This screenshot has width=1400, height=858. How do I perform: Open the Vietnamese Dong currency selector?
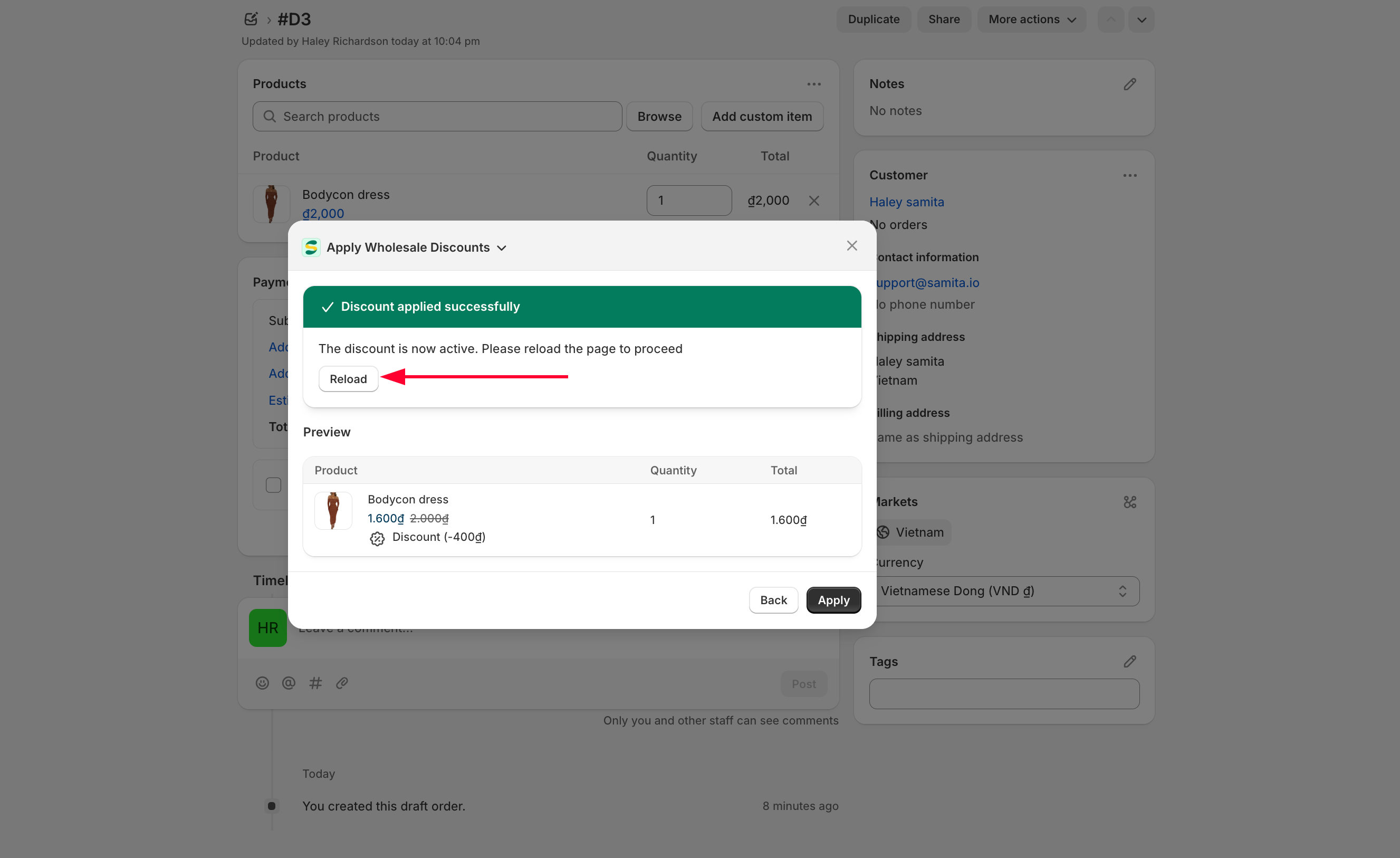coord(1003,591)
